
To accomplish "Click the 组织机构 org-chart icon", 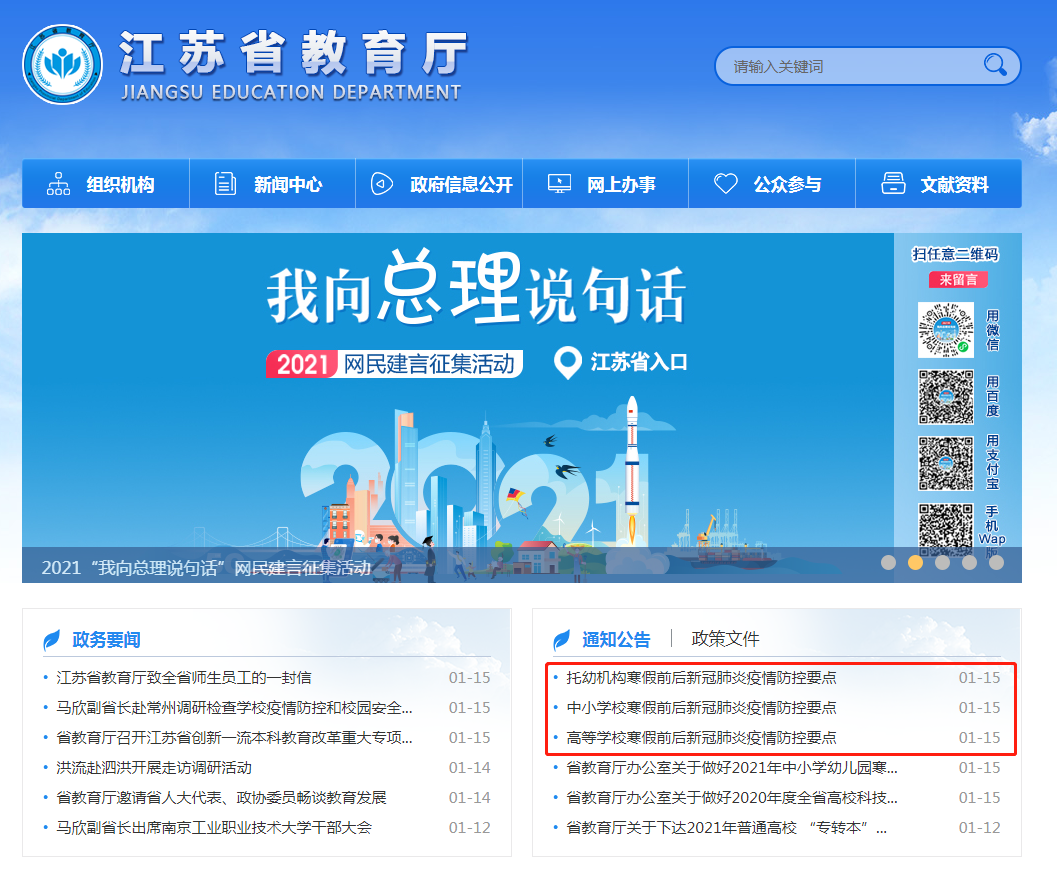I will point(59,184).
